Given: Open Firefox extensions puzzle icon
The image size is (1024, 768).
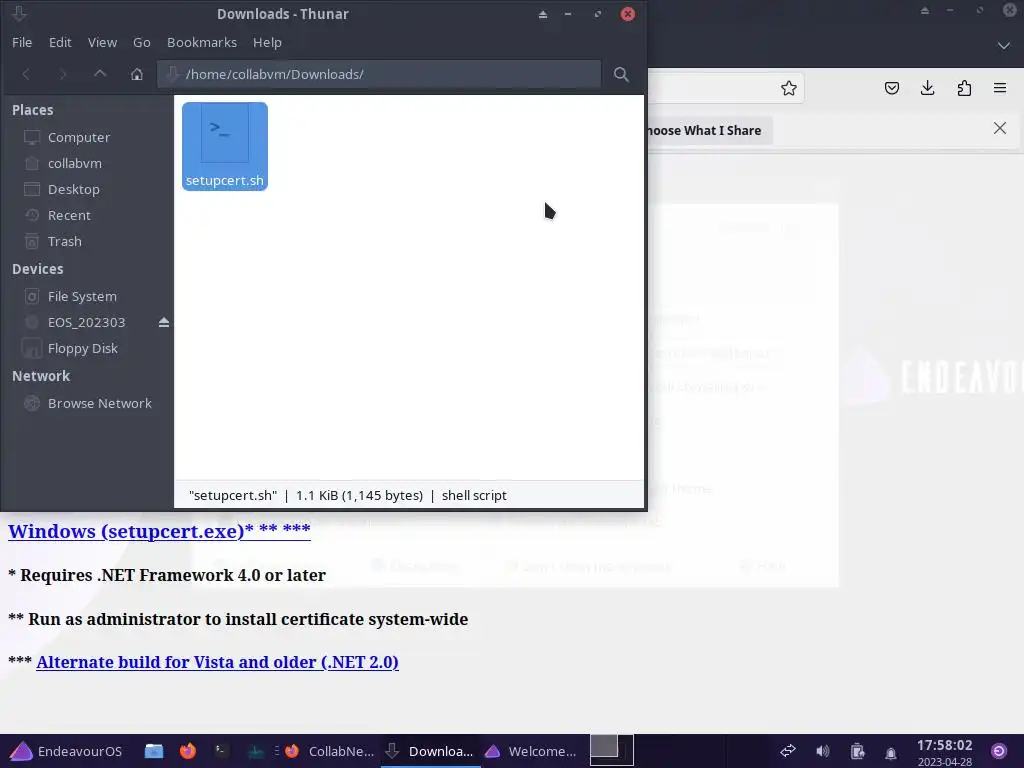Looking at the screenshot, I should [964, 88].
